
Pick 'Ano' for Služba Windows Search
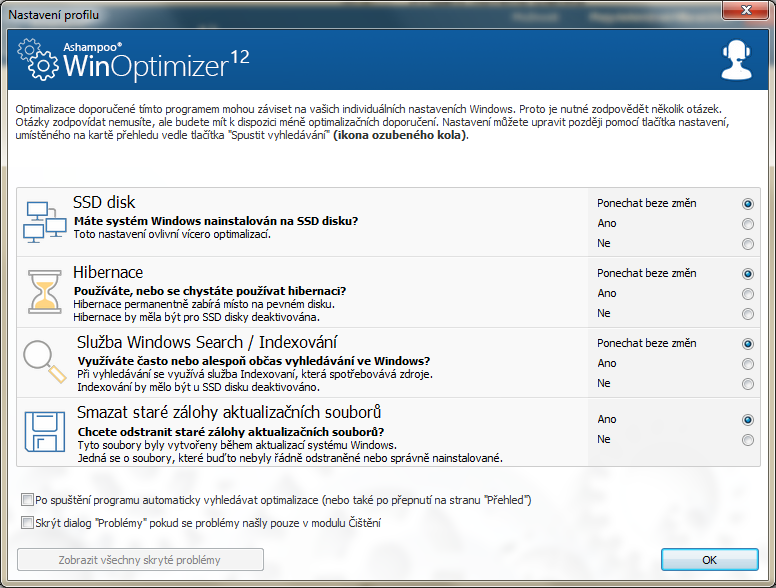(x=747, y=364)
